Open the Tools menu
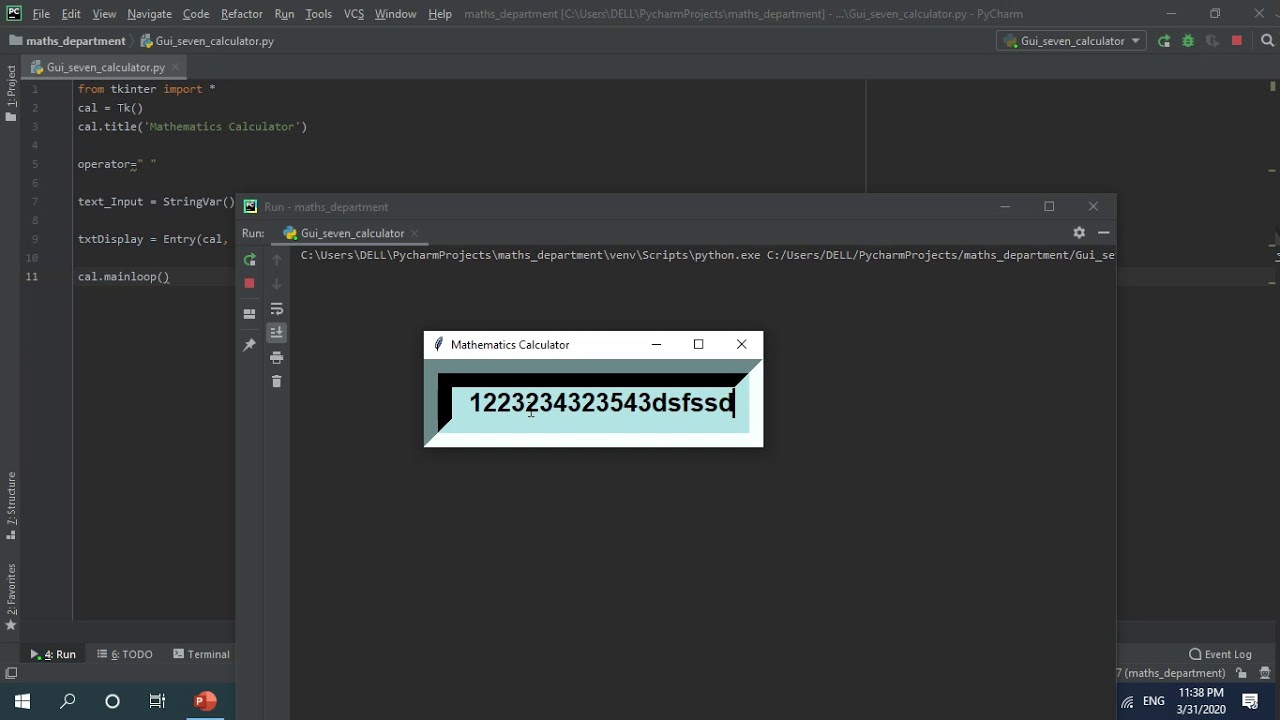Image resolution: width=1280 pixels, height=720 pixels. tap(319, 14)
